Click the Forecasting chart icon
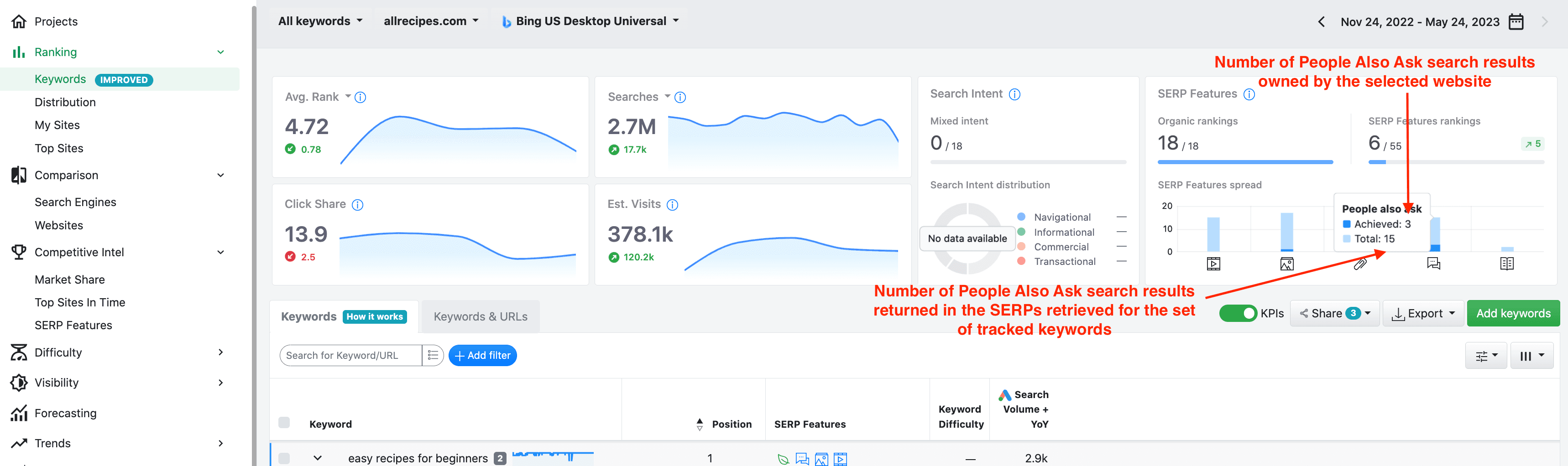Viewport: 1568px width, 466px height. (19, 413)
